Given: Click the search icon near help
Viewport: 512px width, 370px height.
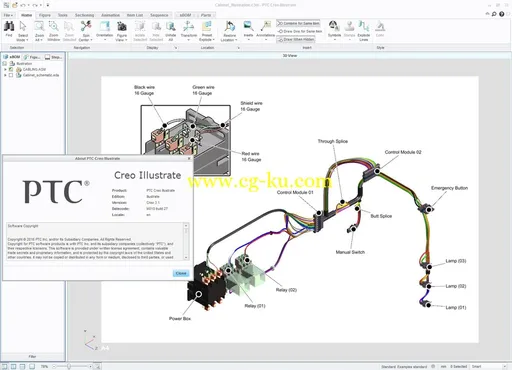Looking at the screenshot, I should point(494,14).
